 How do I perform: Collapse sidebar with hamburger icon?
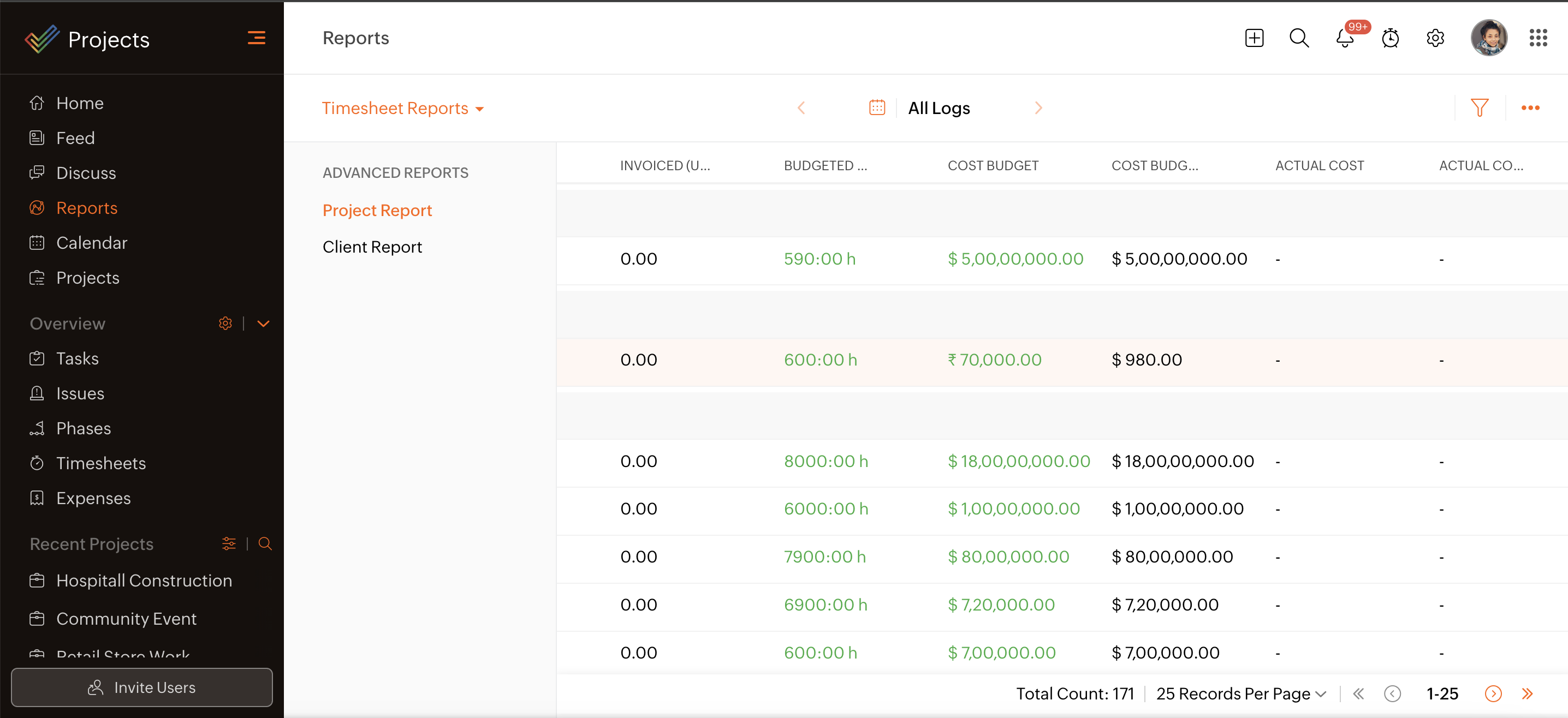pos(256,38)
